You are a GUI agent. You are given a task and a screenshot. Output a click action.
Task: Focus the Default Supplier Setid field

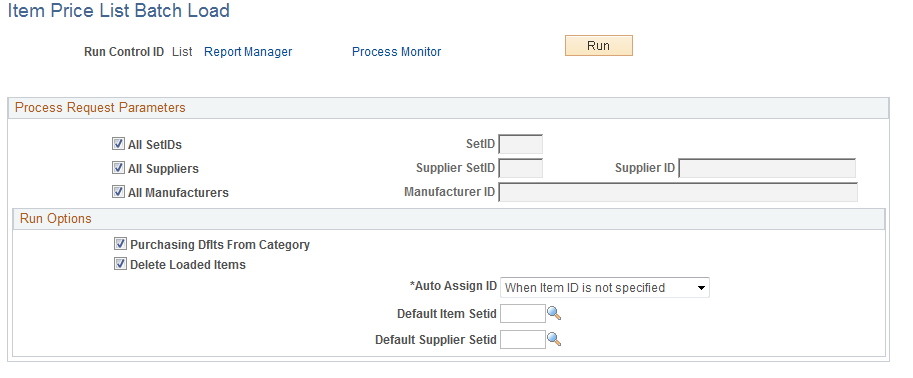click(x=523, y=339)
